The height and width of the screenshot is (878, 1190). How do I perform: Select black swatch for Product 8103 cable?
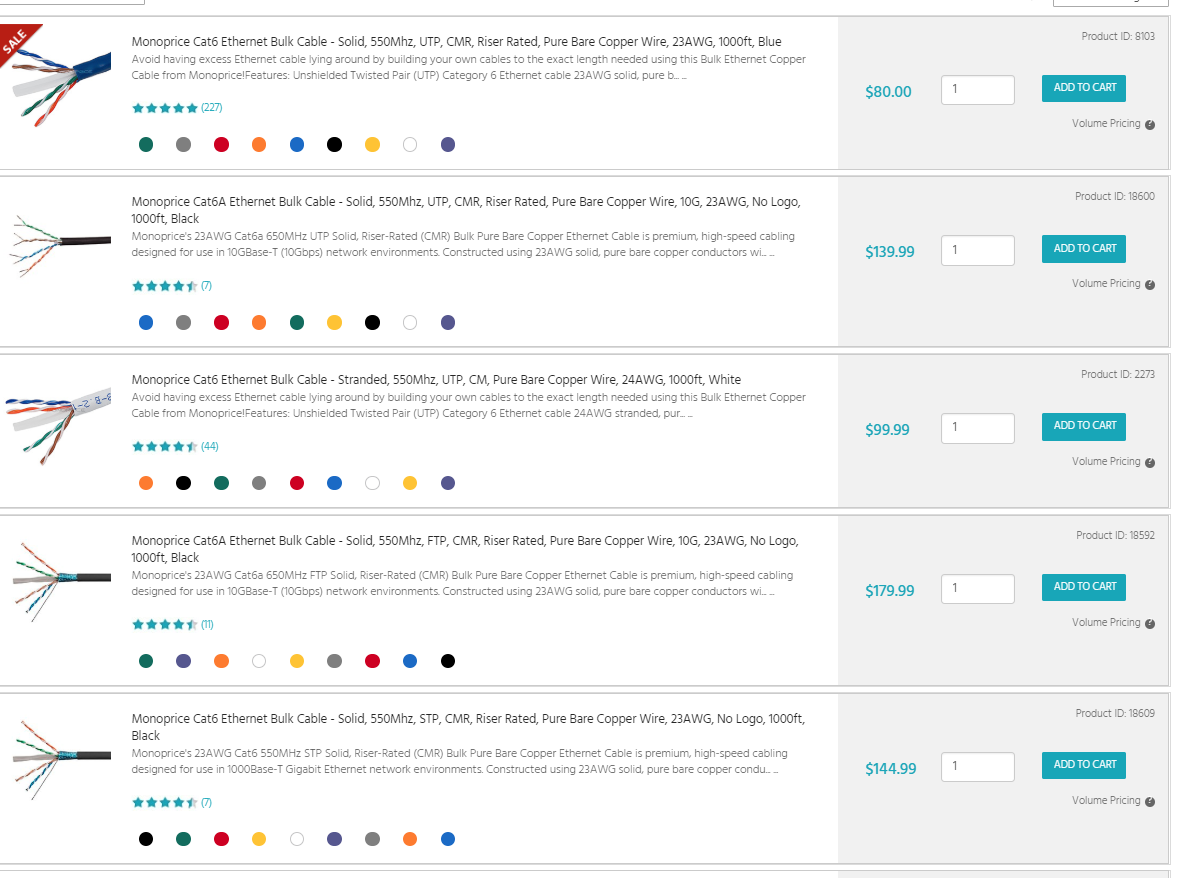click(335, 145)
